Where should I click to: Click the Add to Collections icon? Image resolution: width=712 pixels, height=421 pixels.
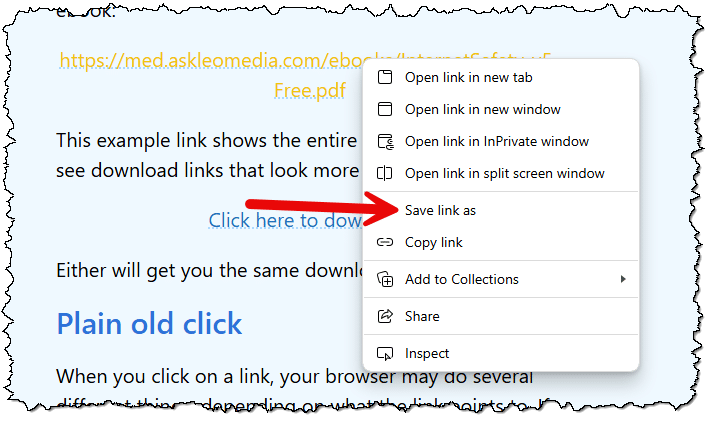pyautogui.click(x=385, y=279)
